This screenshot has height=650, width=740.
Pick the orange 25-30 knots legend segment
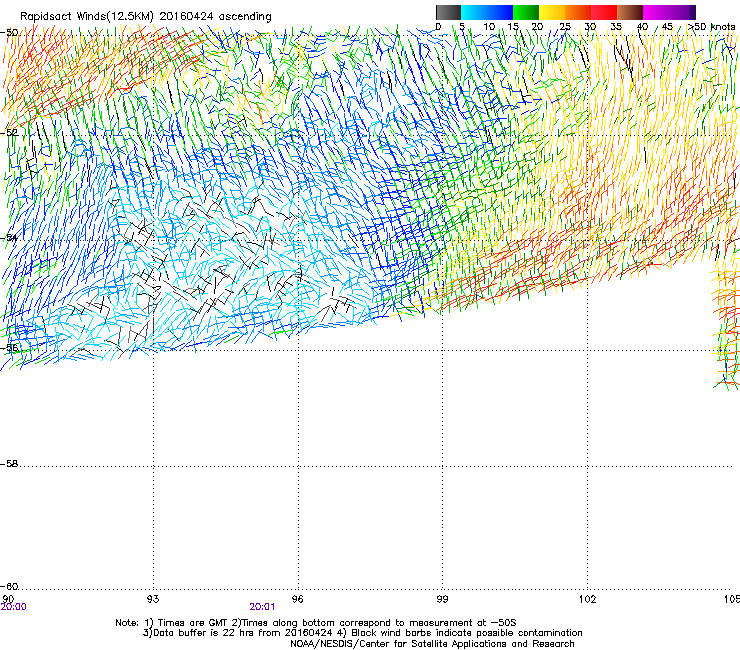(x=578, y=12)
